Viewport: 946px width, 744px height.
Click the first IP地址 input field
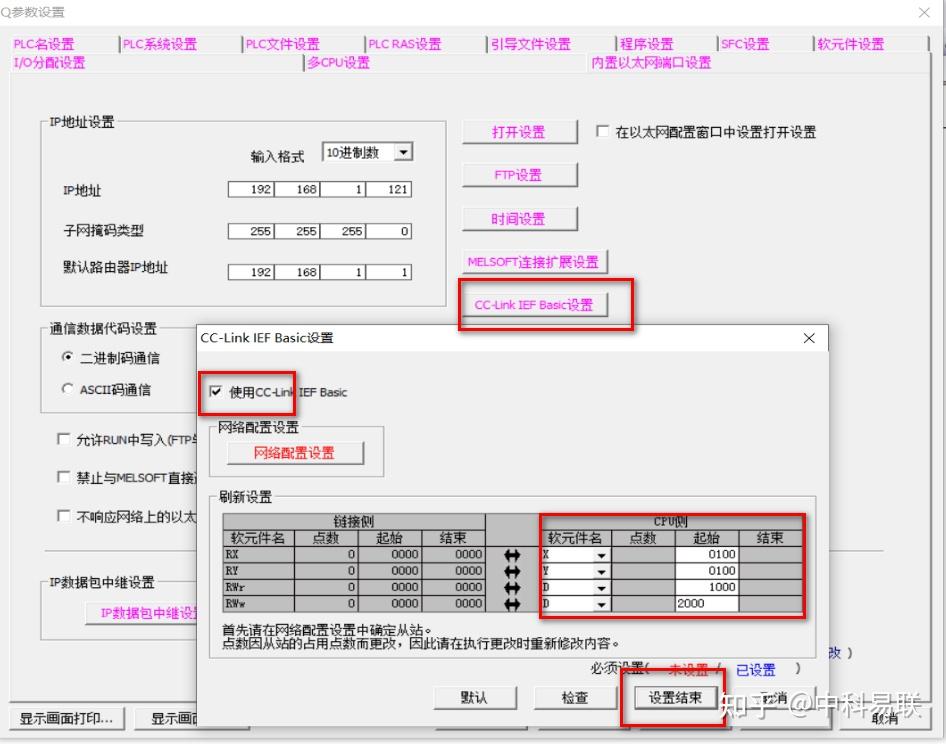(251, 190)
